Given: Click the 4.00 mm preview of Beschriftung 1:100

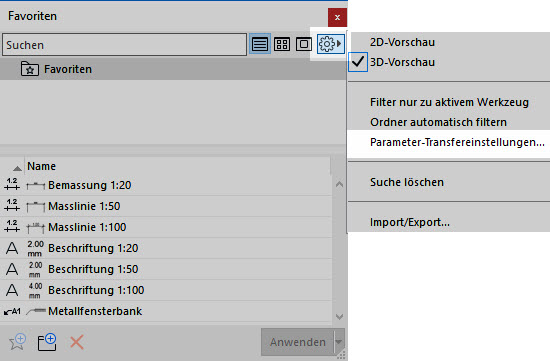Looking at the screenshot, I should pyautogui.click(x=35, y=290).
